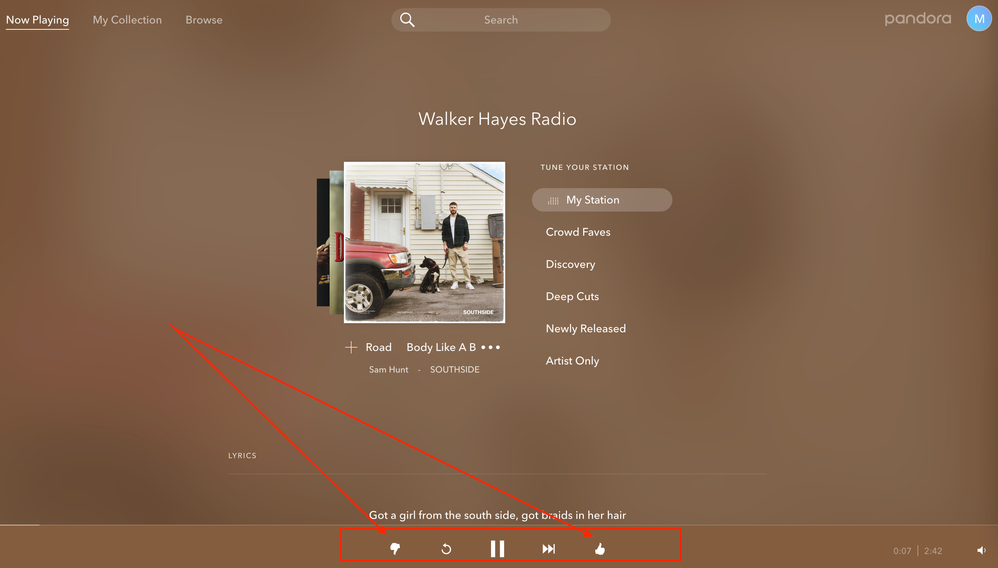This screenshot has width=998, height=568.
Task: Give the song a thumbs up
Action: (600, 548)
